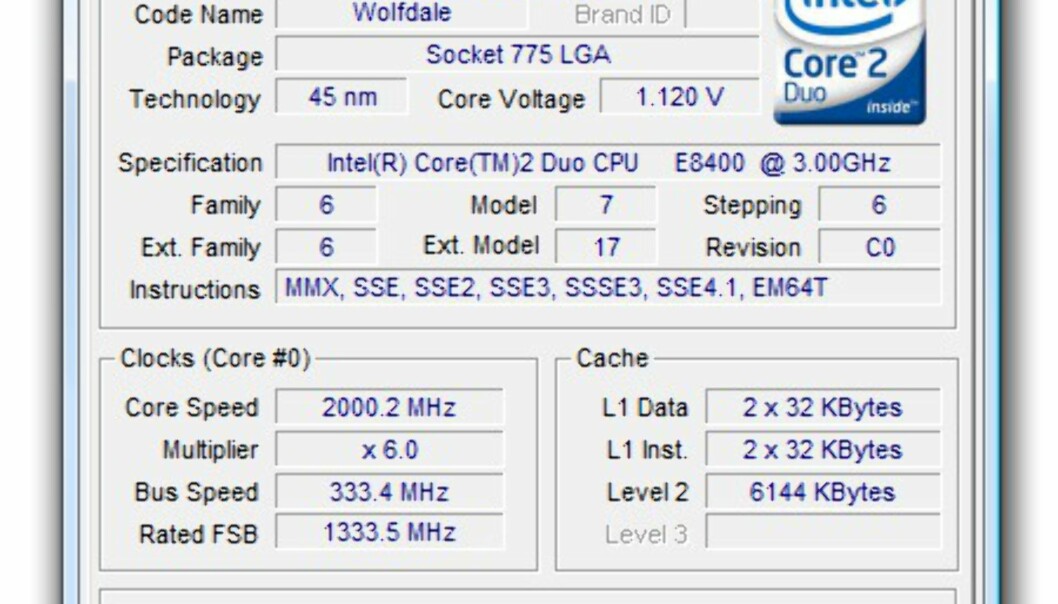
Task: Click the Revision value C0
Action: pos(879,247)
